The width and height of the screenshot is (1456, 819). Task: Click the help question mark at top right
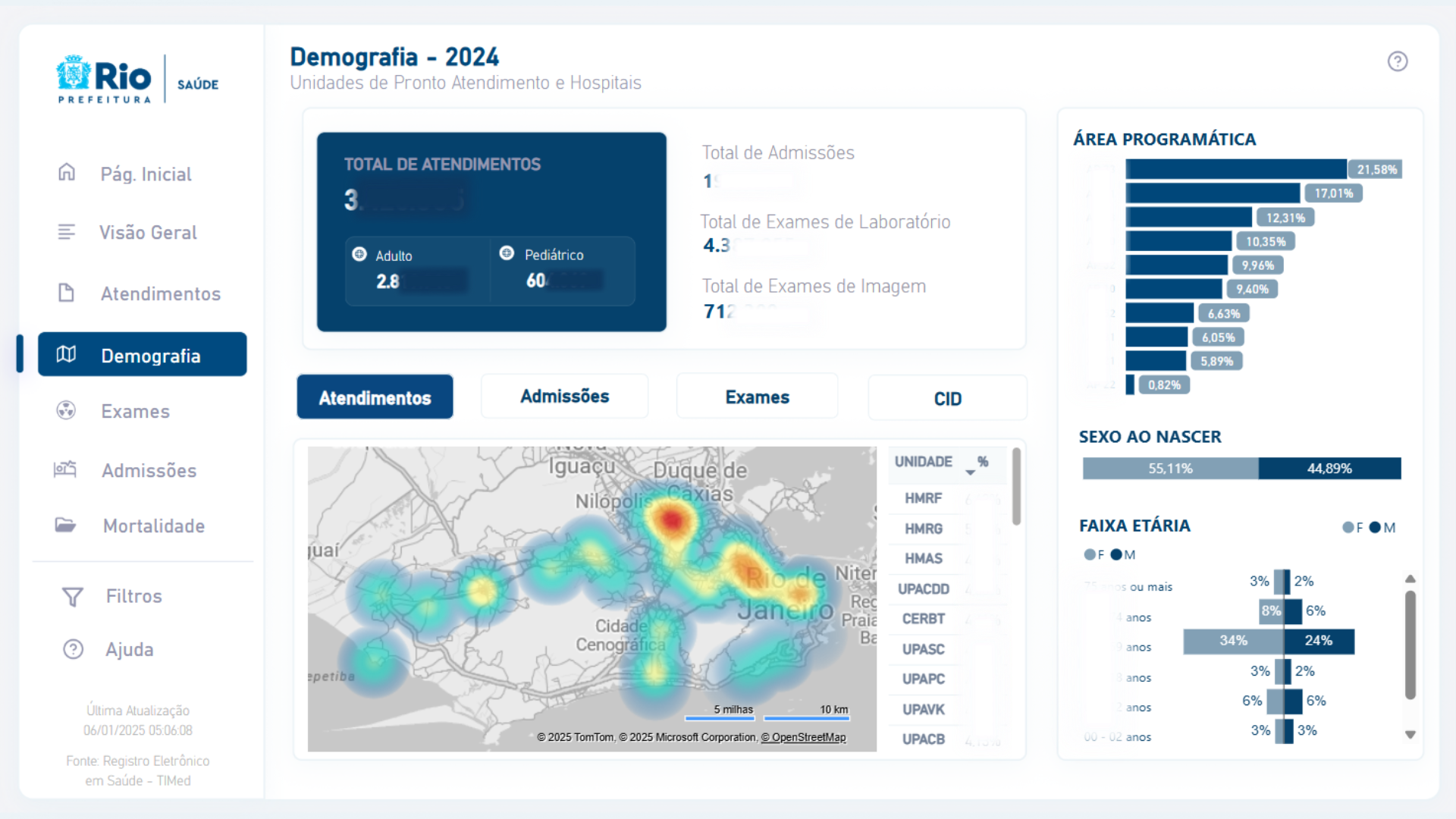(1397, 61)
